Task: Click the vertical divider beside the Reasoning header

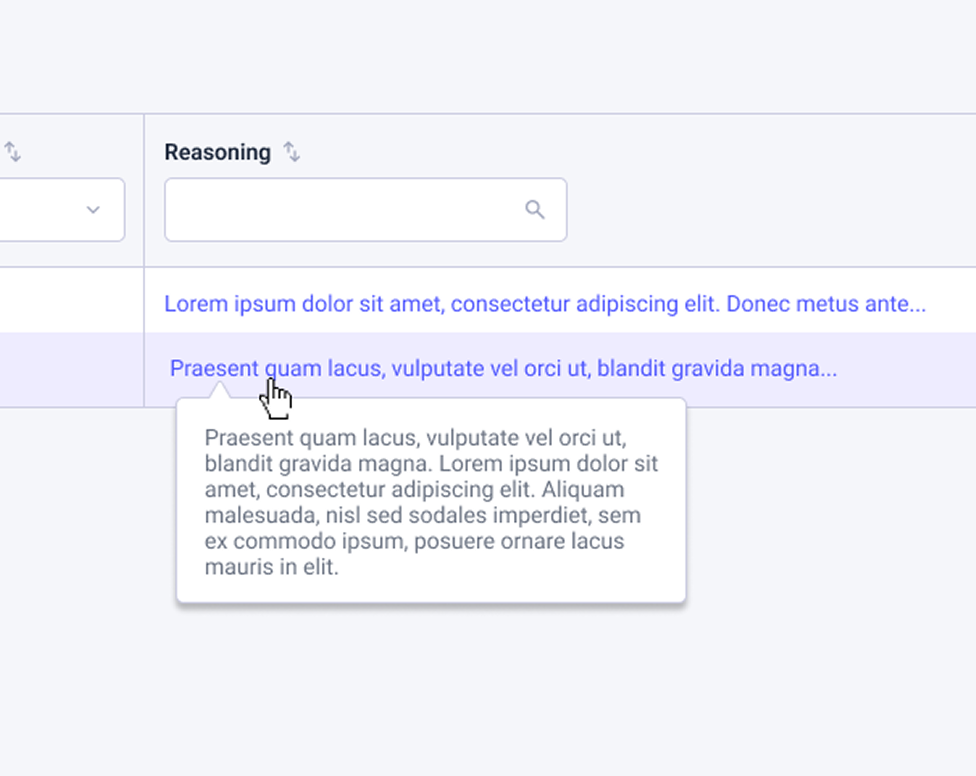Action: [x=144, y=190]
